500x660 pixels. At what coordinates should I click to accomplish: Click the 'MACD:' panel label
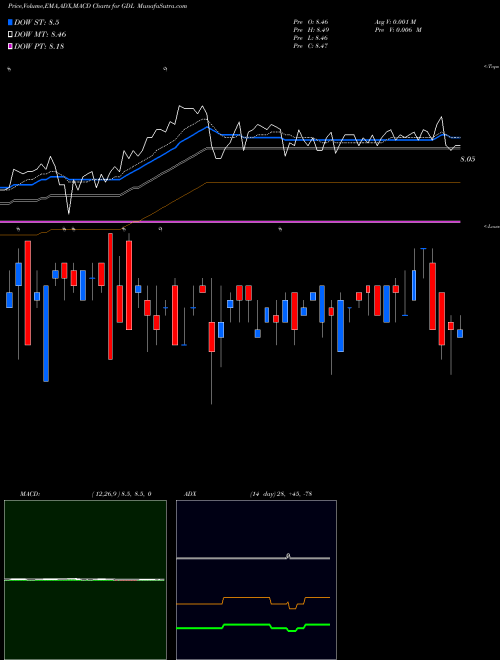click(29, 494)
